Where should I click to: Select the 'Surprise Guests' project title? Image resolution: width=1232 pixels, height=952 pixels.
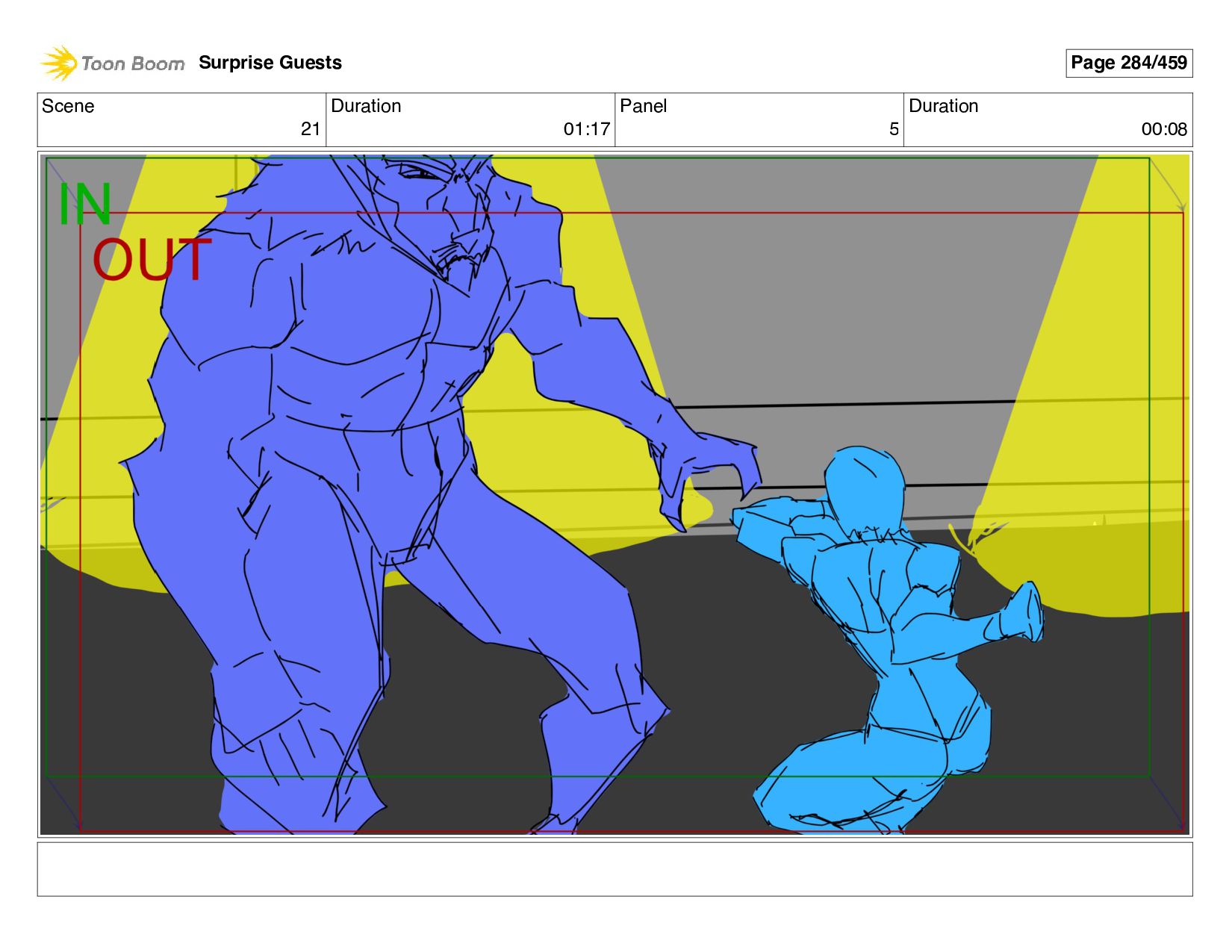(270, 63)
